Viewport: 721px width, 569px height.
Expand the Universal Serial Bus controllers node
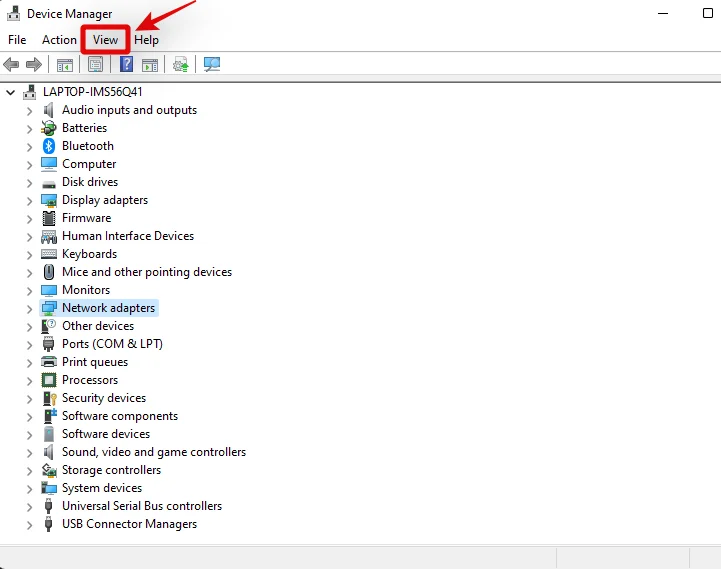point(29,507)
